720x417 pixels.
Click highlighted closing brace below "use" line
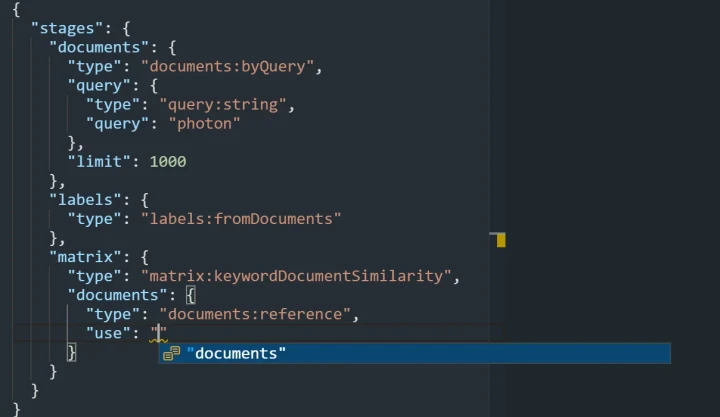72,352
